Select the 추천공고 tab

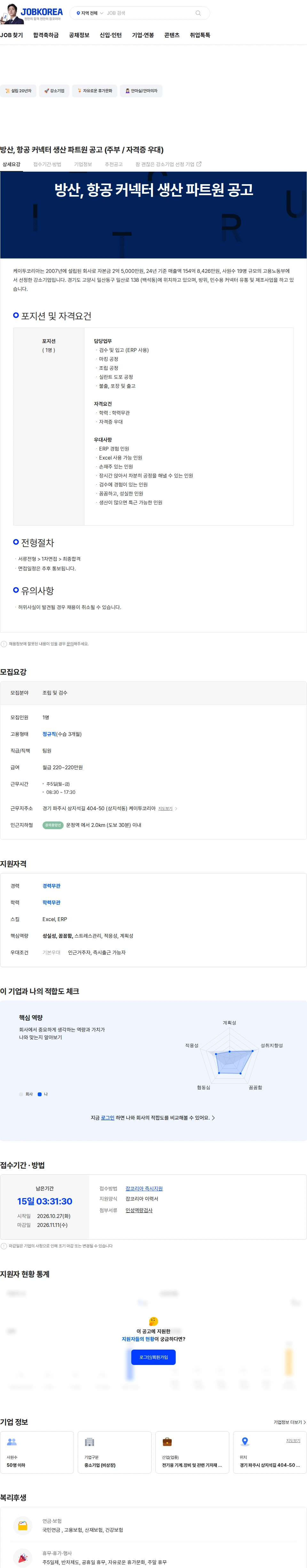click(x=114, y=164)
